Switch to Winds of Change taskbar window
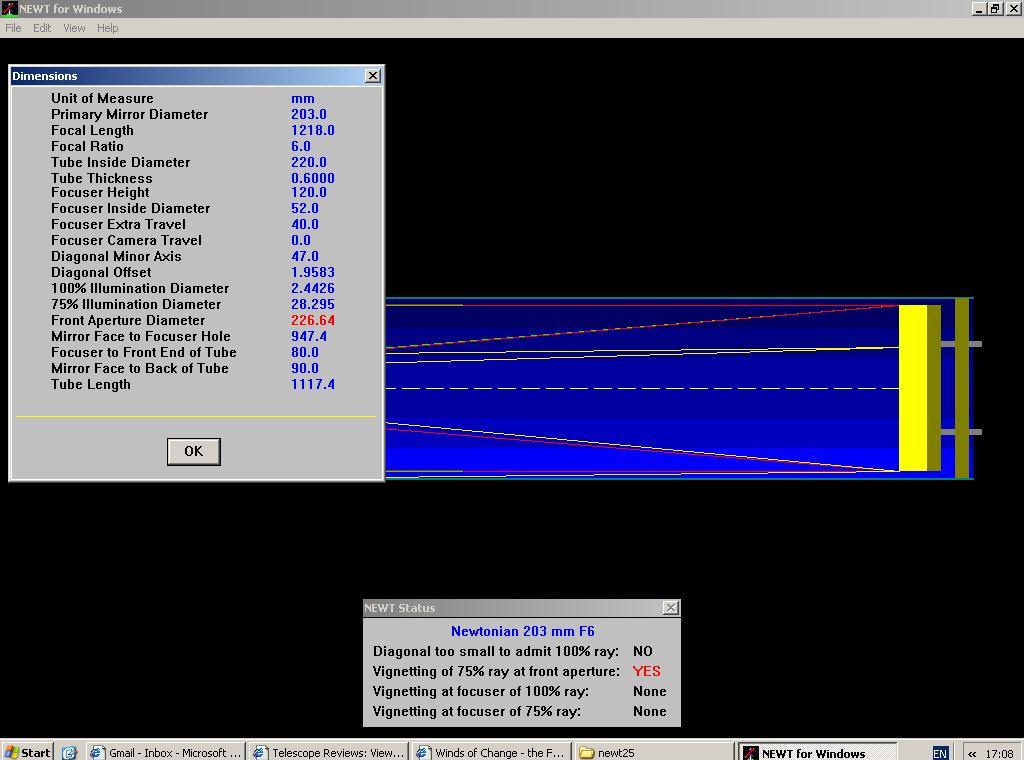Viewport: 1024px width, 760px height. 492,752
